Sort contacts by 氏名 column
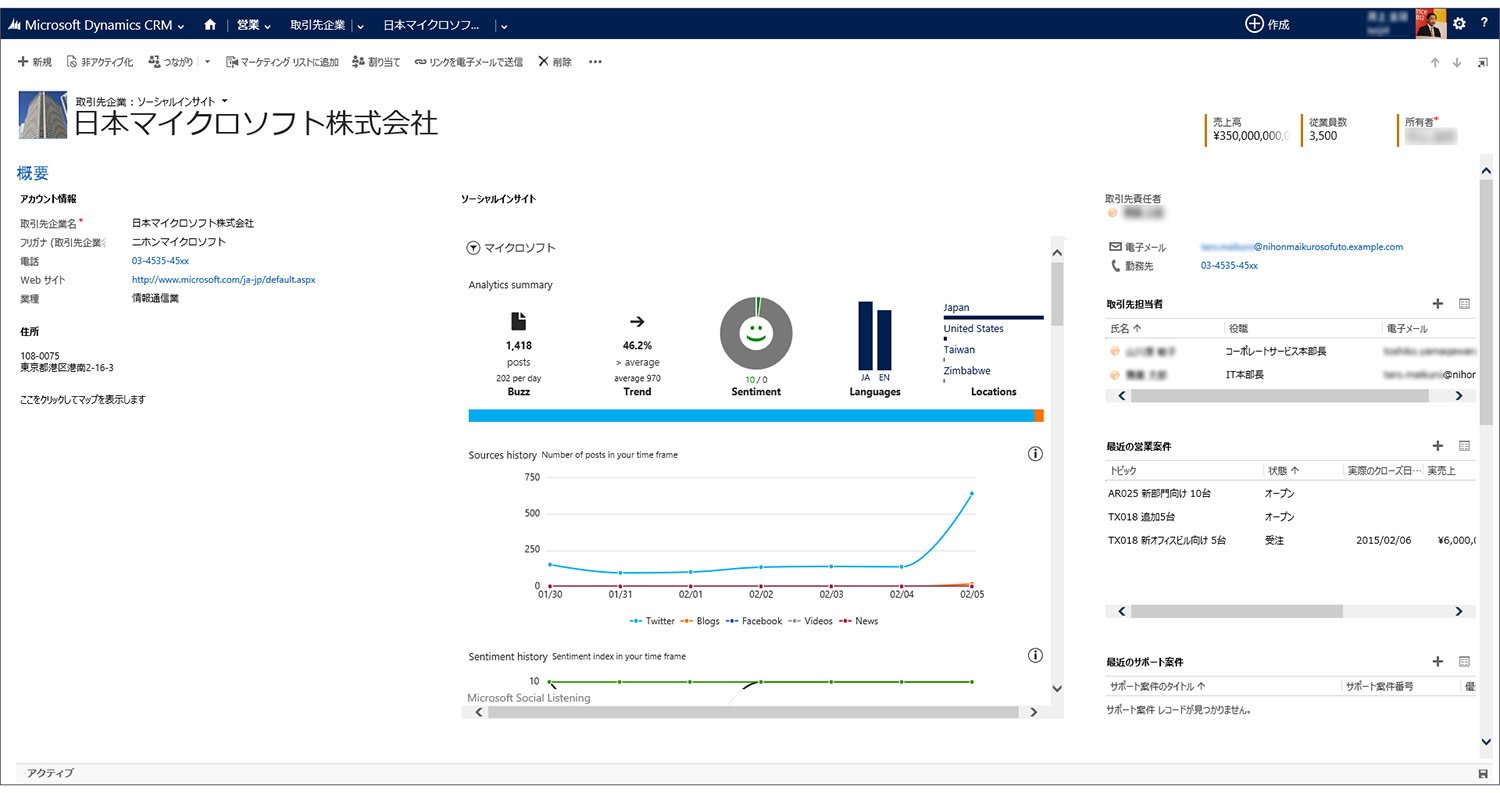The width and height of the screenshot is (1500, 793). 1126,328
